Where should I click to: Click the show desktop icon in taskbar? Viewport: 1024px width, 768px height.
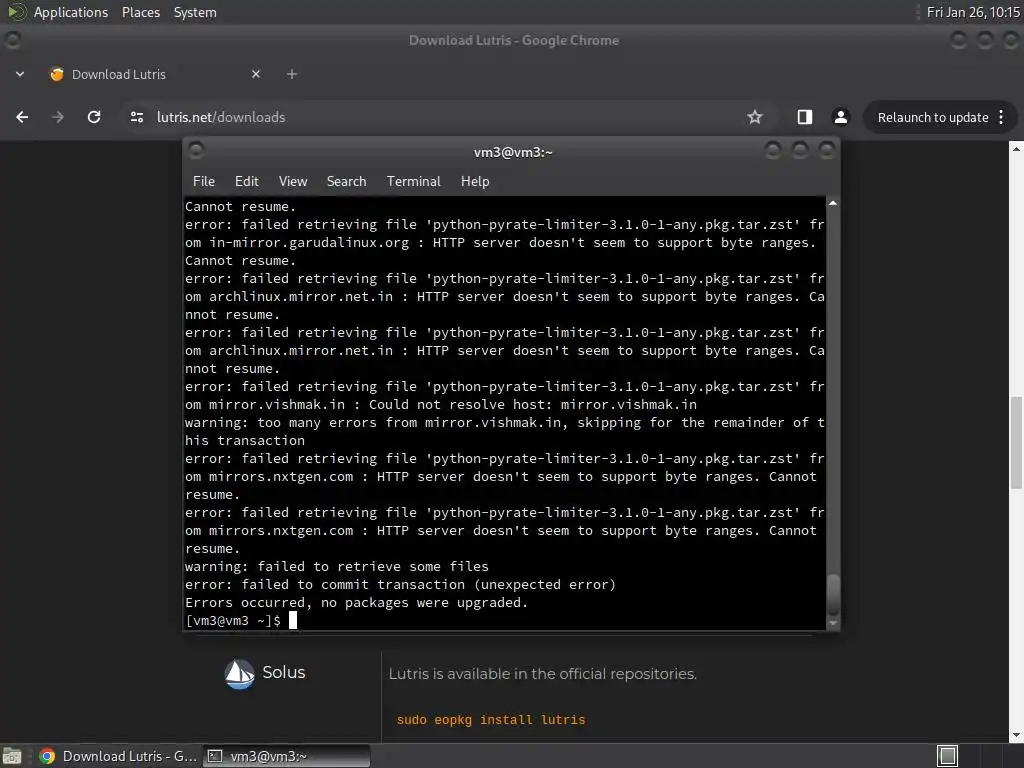click(x=12, y=756)
